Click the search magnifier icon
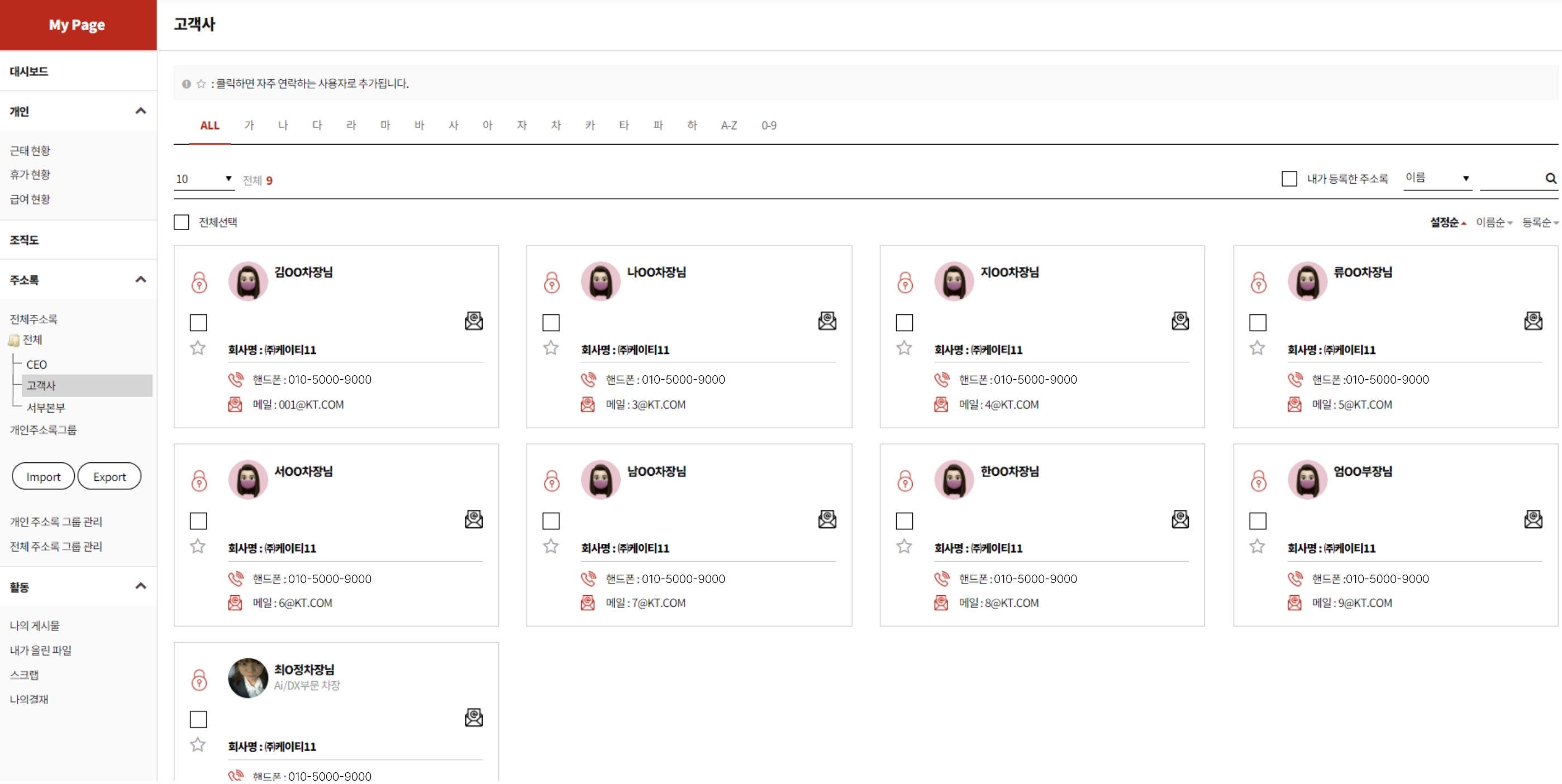The image size is (1562, 784). 1550,179
